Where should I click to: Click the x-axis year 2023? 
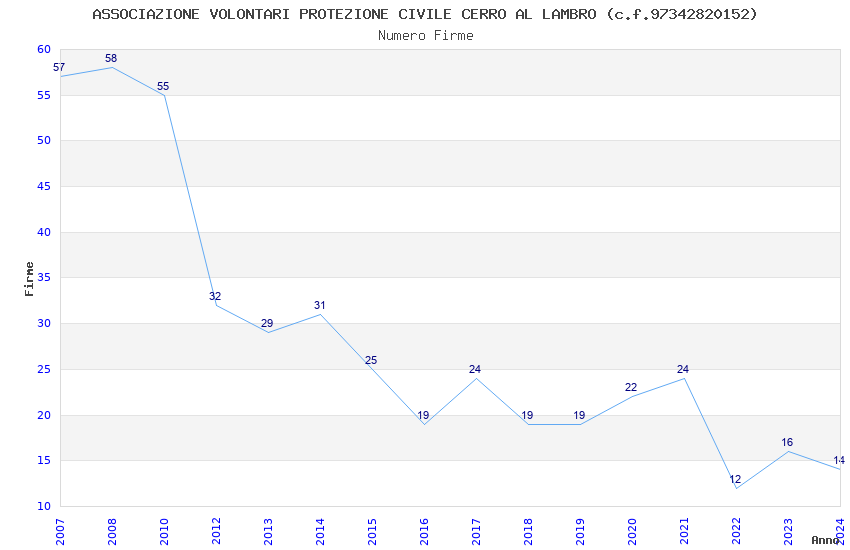[x=789, y=532]
